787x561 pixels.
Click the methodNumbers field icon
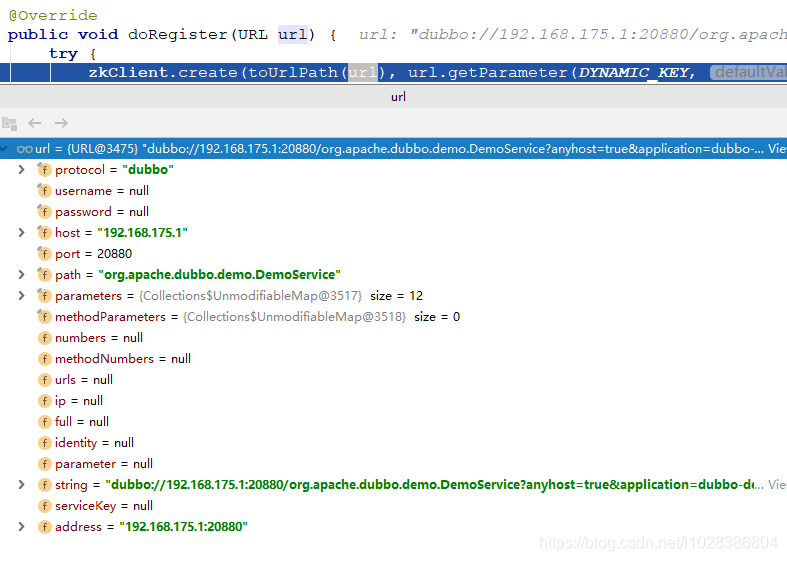44,359
